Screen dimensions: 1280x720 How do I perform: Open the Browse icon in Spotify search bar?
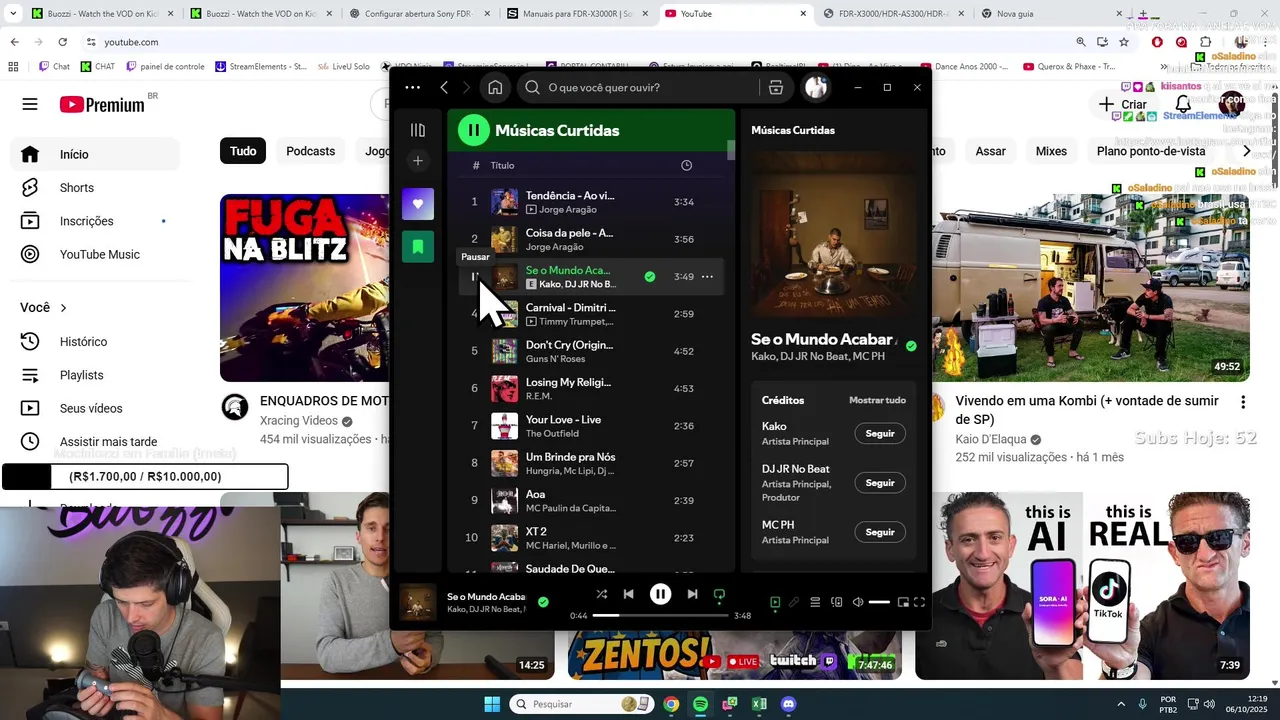click(x=775, y=88)
